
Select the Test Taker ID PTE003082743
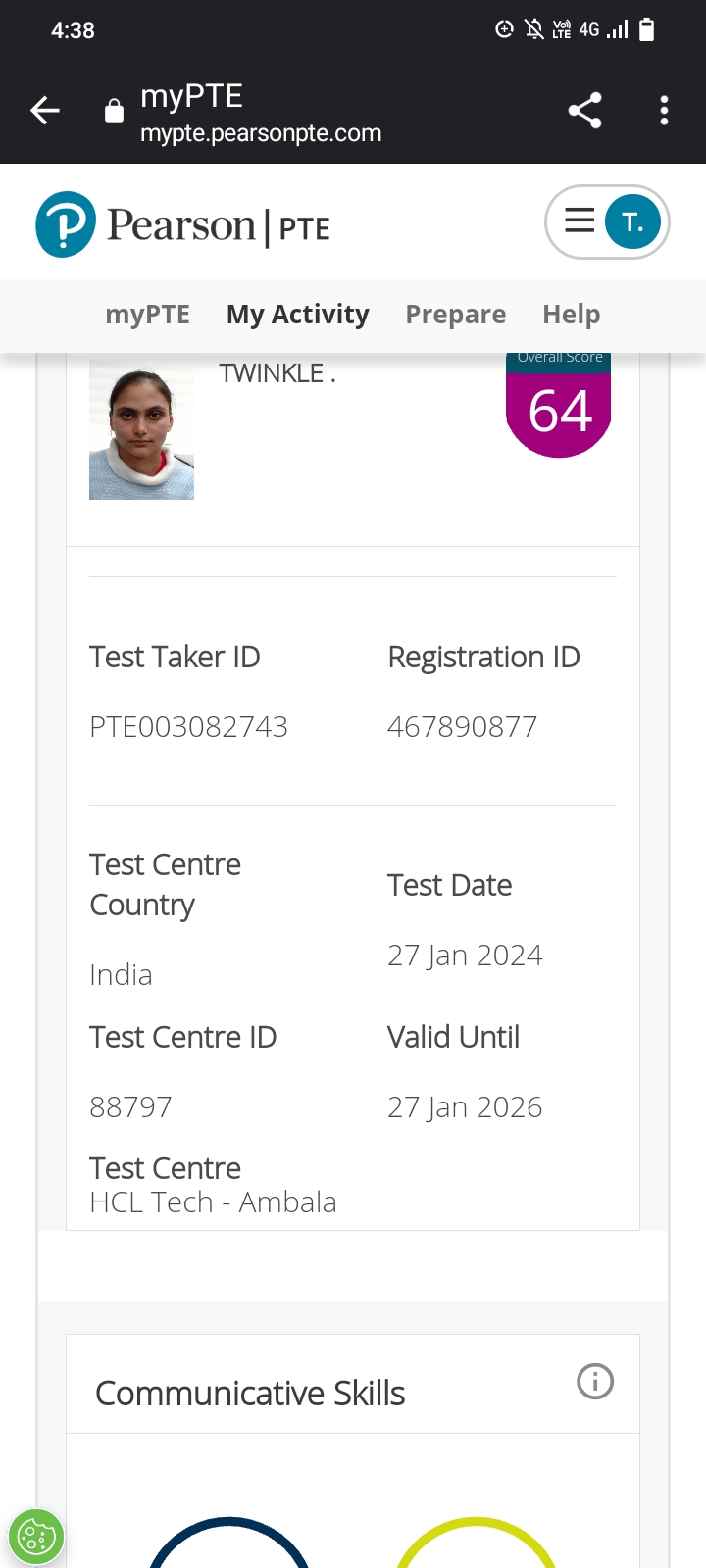188,727
